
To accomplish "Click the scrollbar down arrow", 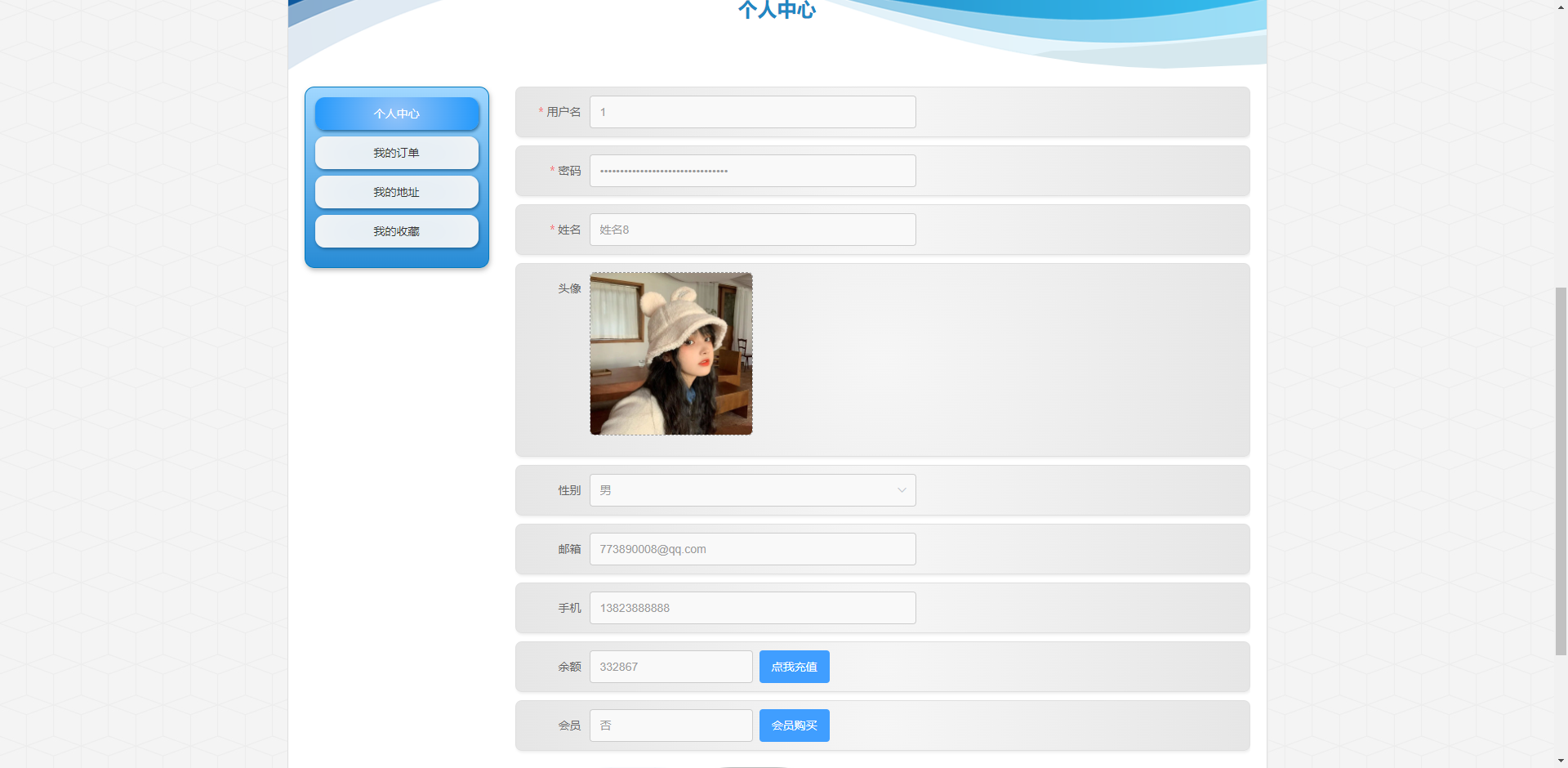I will [1561, 761].
